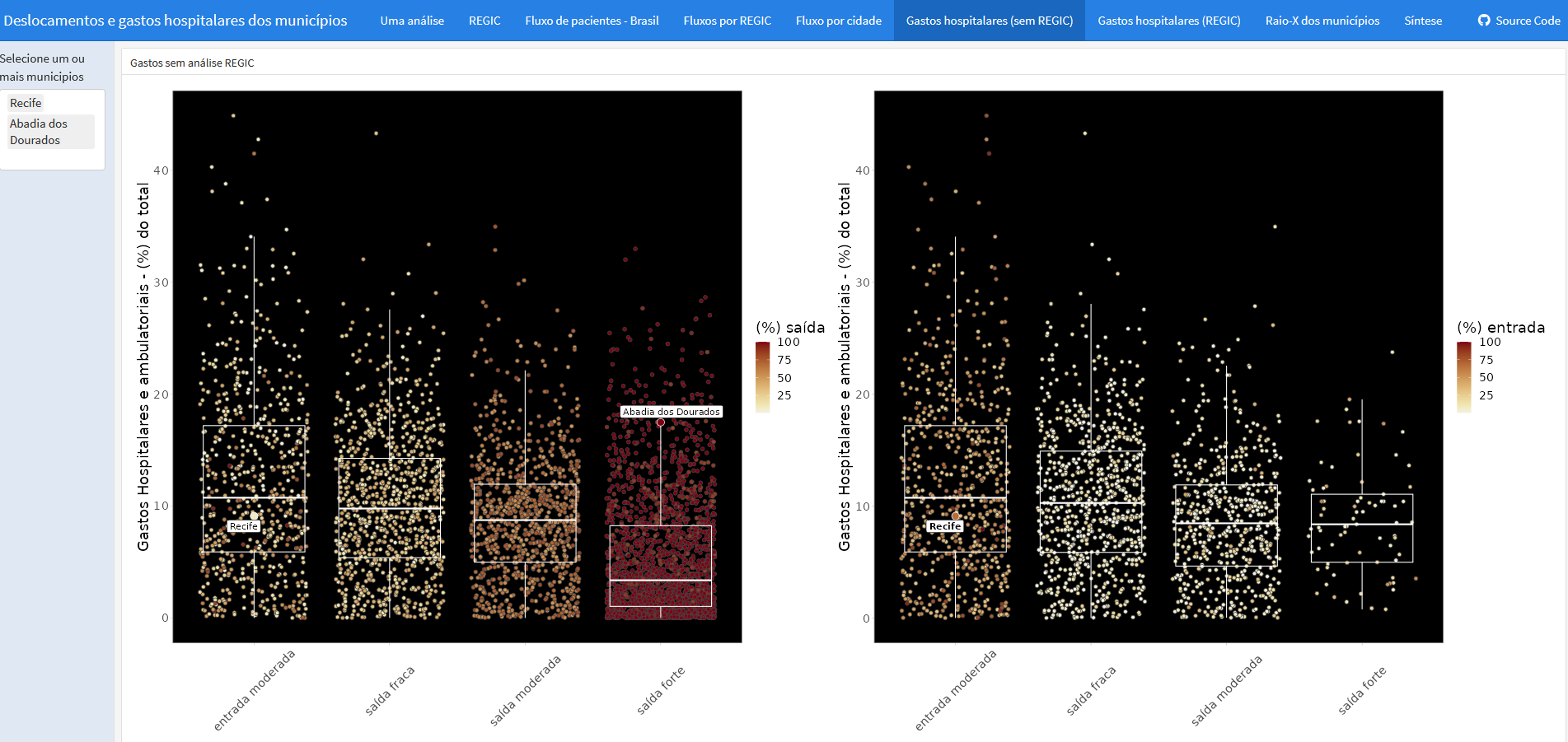Select Fluxo de pacientes - Brasil tab
The image size is (1568, 742).
pyautogui.click(x=592, y=21)
